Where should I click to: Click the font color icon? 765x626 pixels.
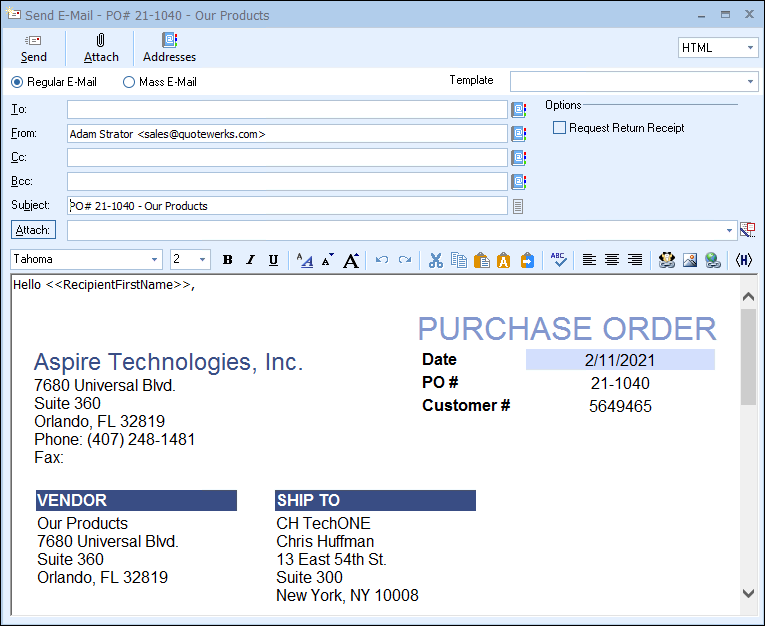pyautogui.click(x=306, y=260)
